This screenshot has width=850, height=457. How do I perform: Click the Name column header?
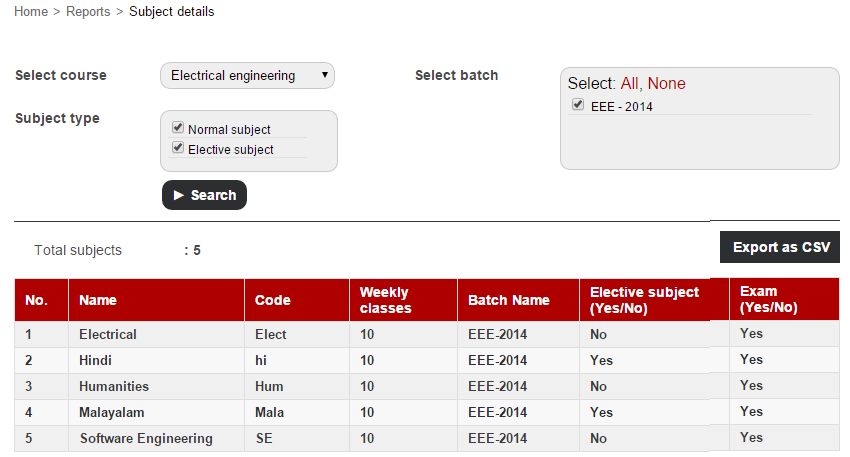point(156,300)
